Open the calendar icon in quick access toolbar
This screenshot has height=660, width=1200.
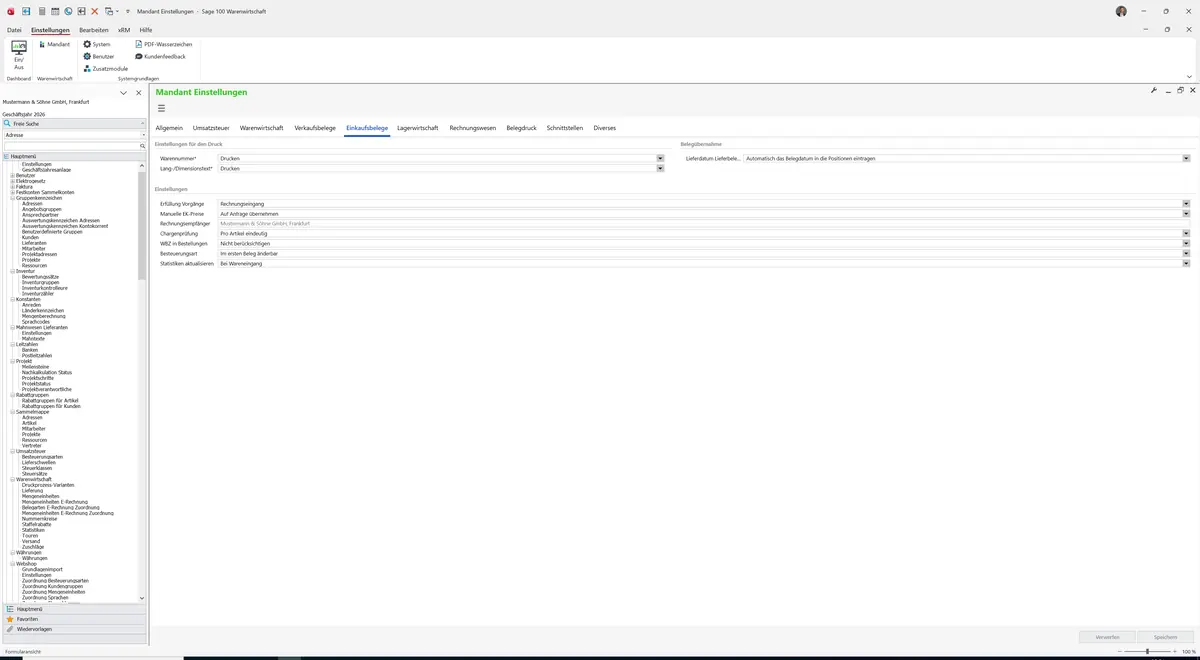(x=54, y=11)
